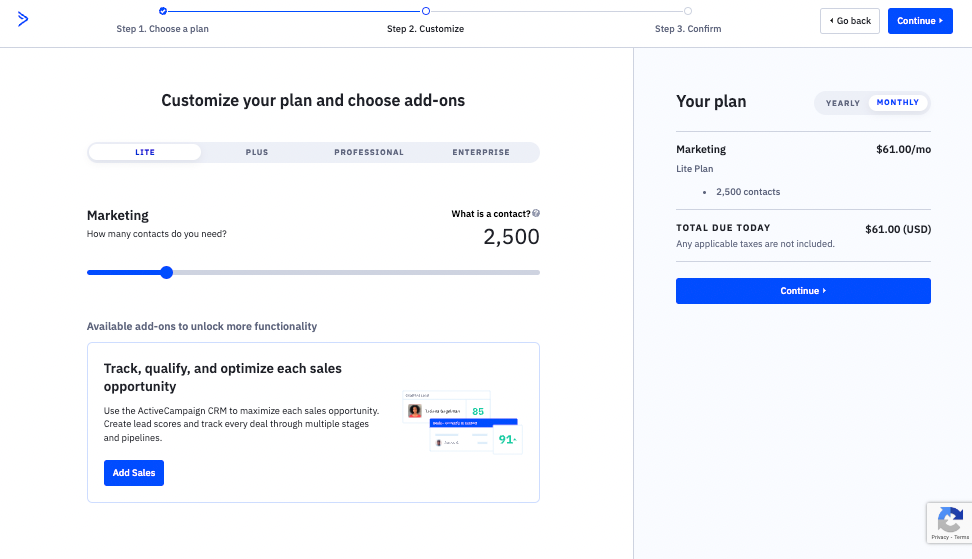
Task: Select the Enterprise plan tab
Action: pos(481,152)
